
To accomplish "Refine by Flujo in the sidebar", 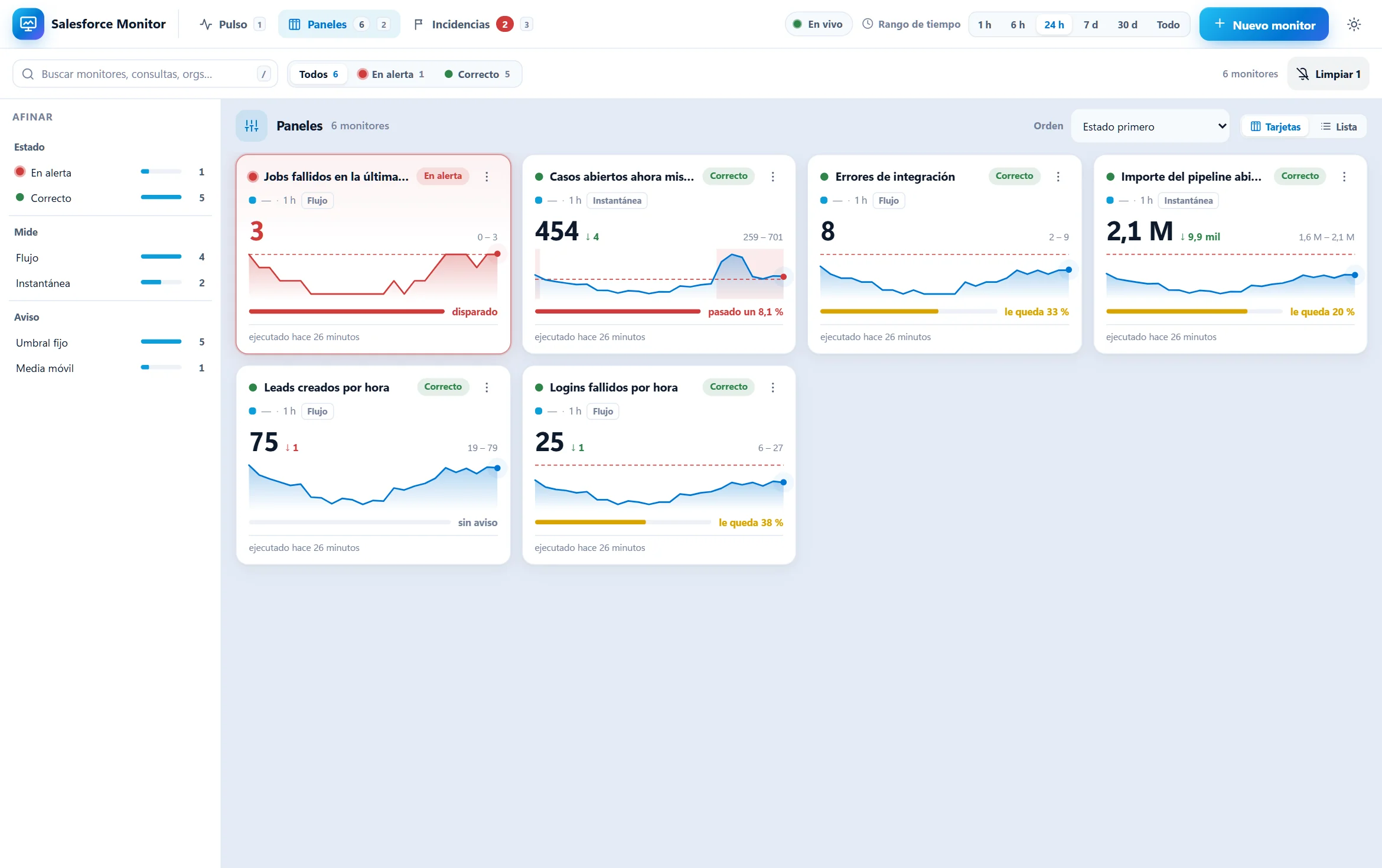I will 110,257.
